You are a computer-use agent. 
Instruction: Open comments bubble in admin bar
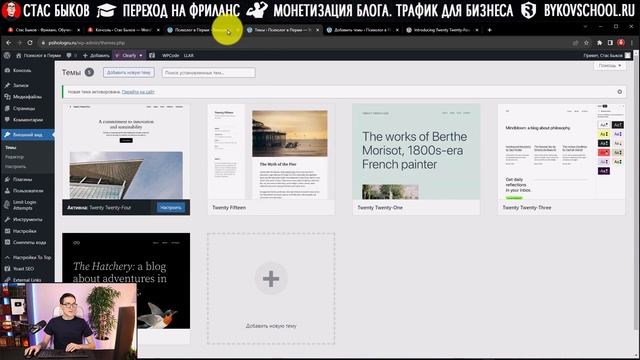click(71, 56)
